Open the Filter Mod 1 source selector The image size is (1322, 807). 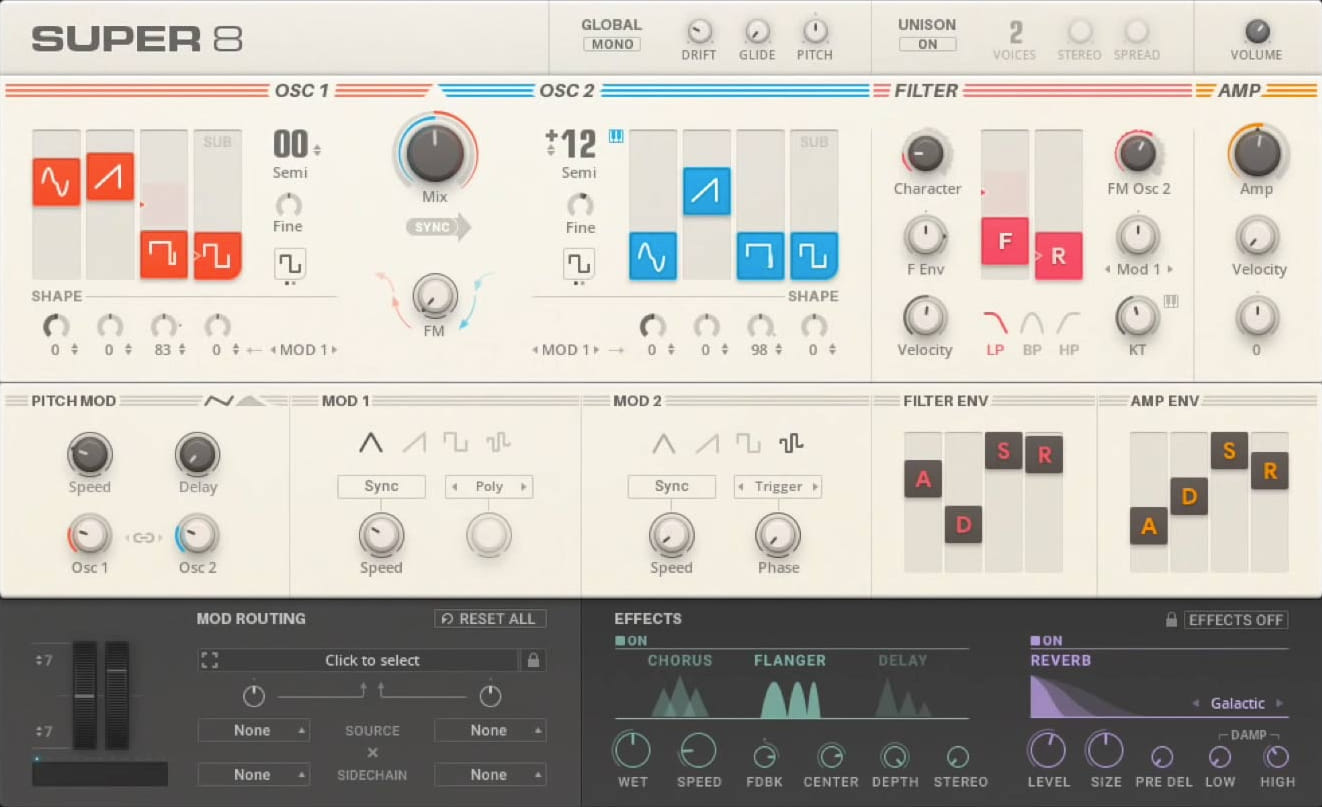[1138, 269]
